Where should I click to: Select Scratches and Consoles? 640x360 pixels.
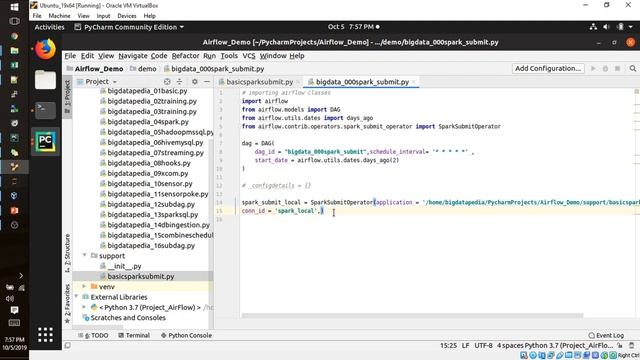[127, 318]
